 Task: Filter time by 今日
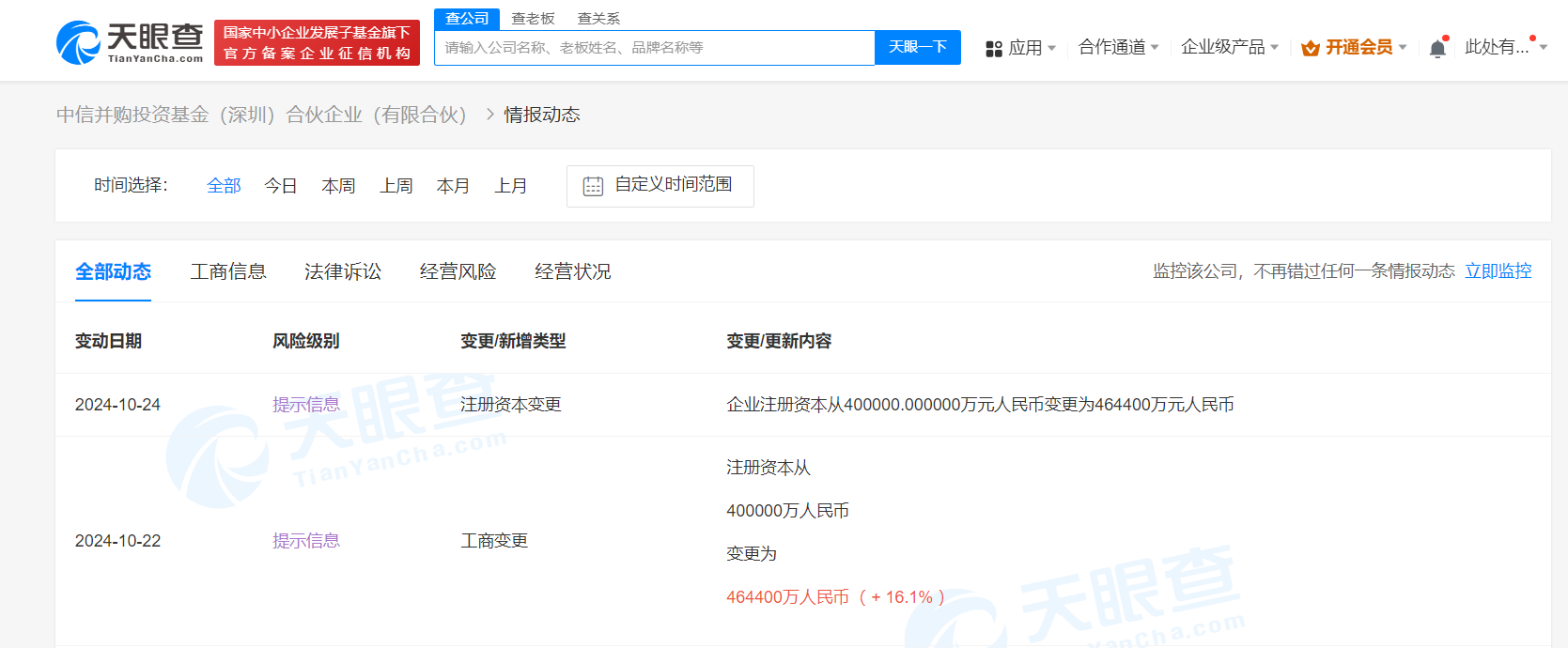281,186
